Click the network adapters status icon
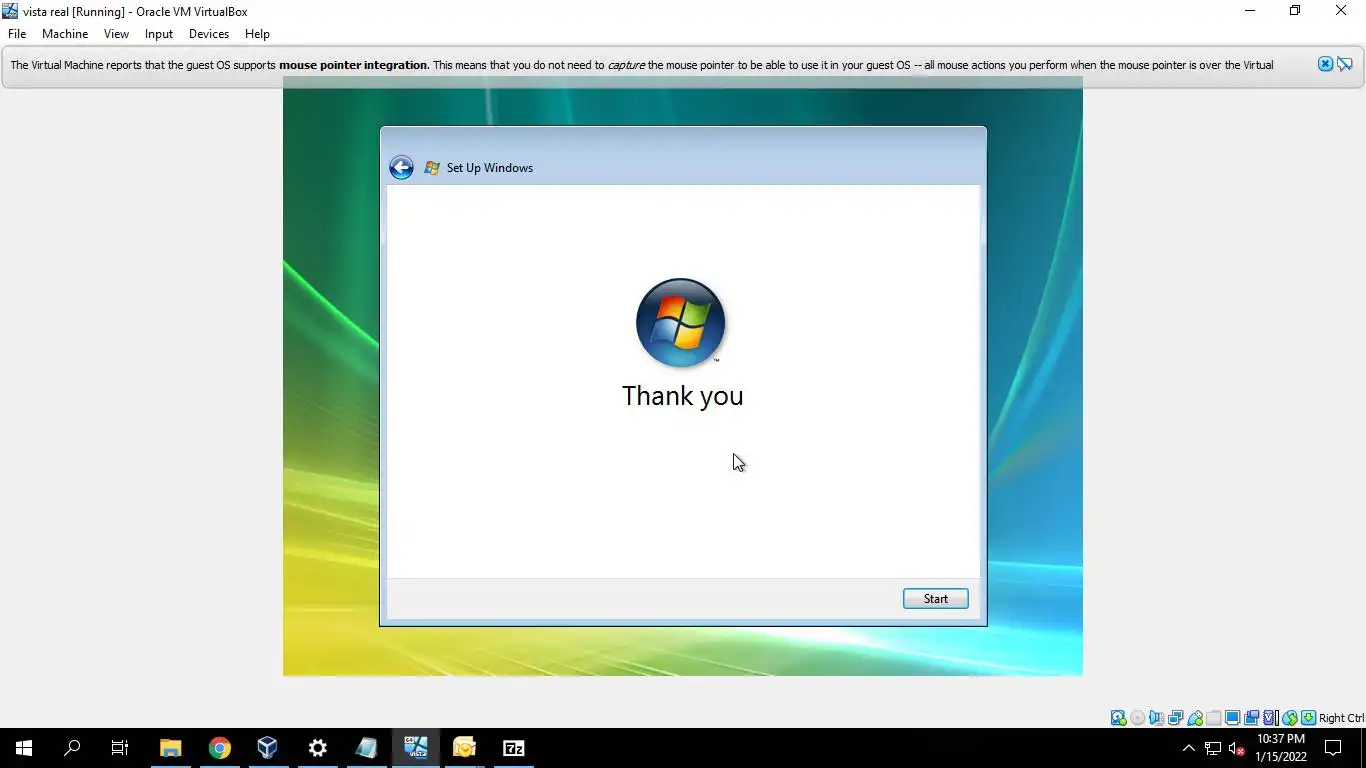The height and width of the screenshot is (768, 1366). pyautogui.click(x=1175, y=718)
